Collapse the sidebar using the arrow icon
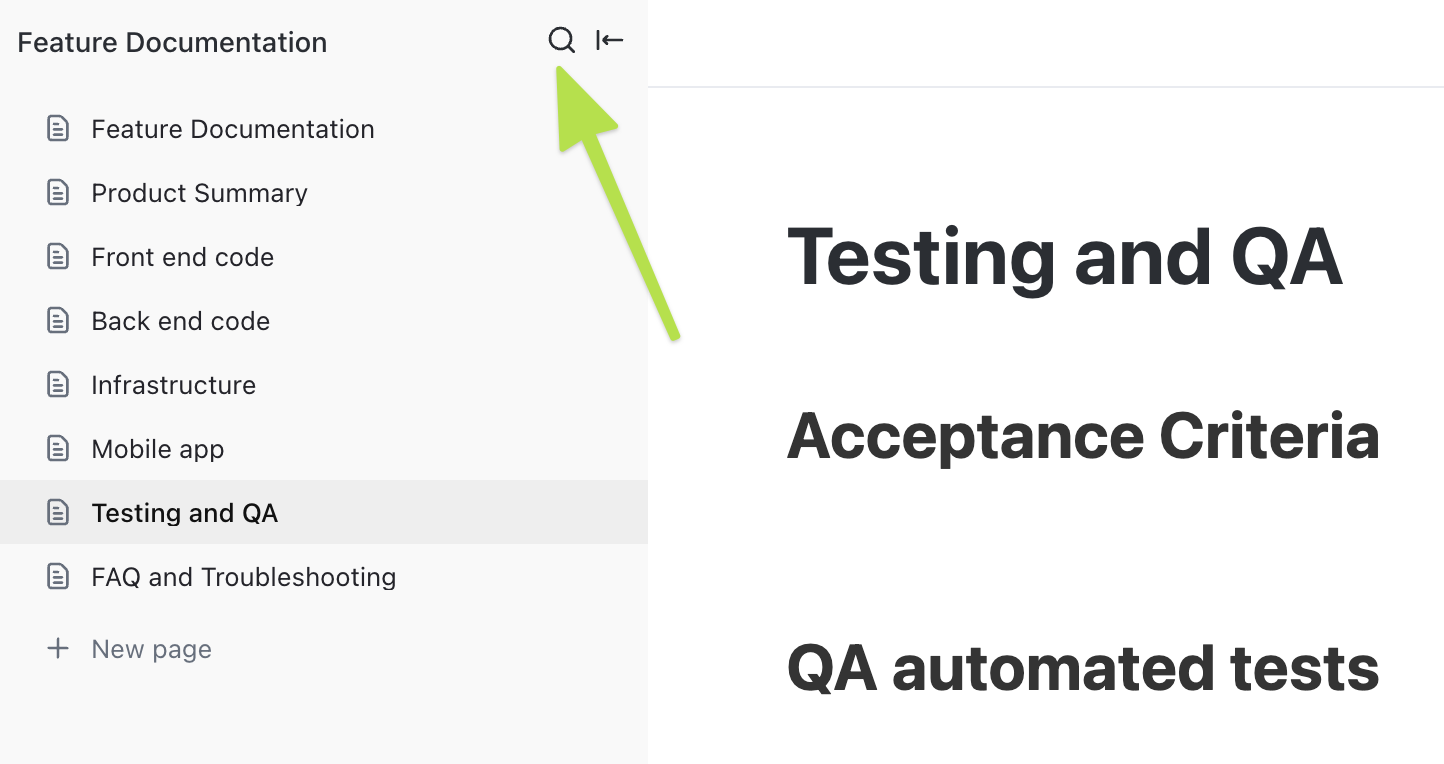This screenshot has width=1444, height=764. 609,40
